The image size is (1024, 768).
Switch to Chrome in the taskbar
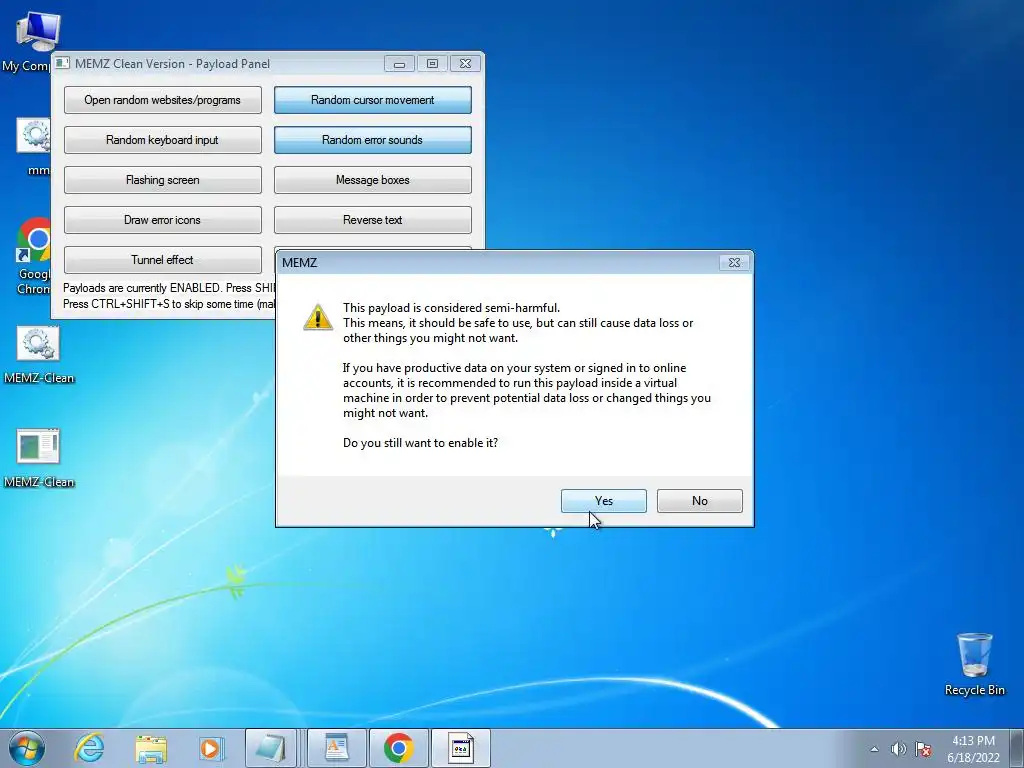(398, 748)
